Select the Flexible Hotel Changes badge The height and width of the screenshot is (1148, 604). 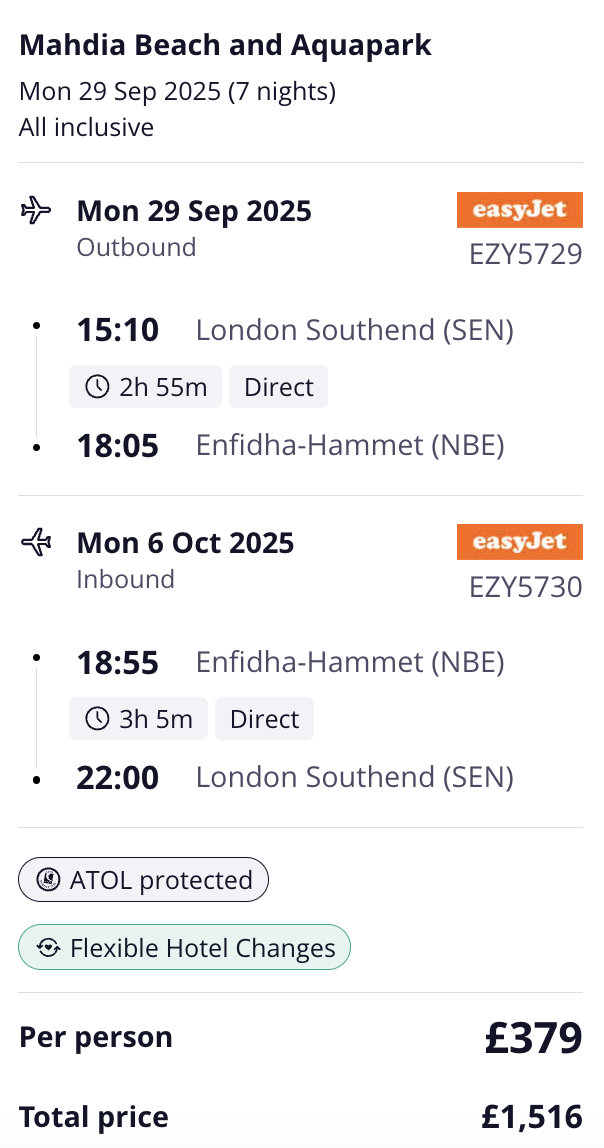[184, 947]
